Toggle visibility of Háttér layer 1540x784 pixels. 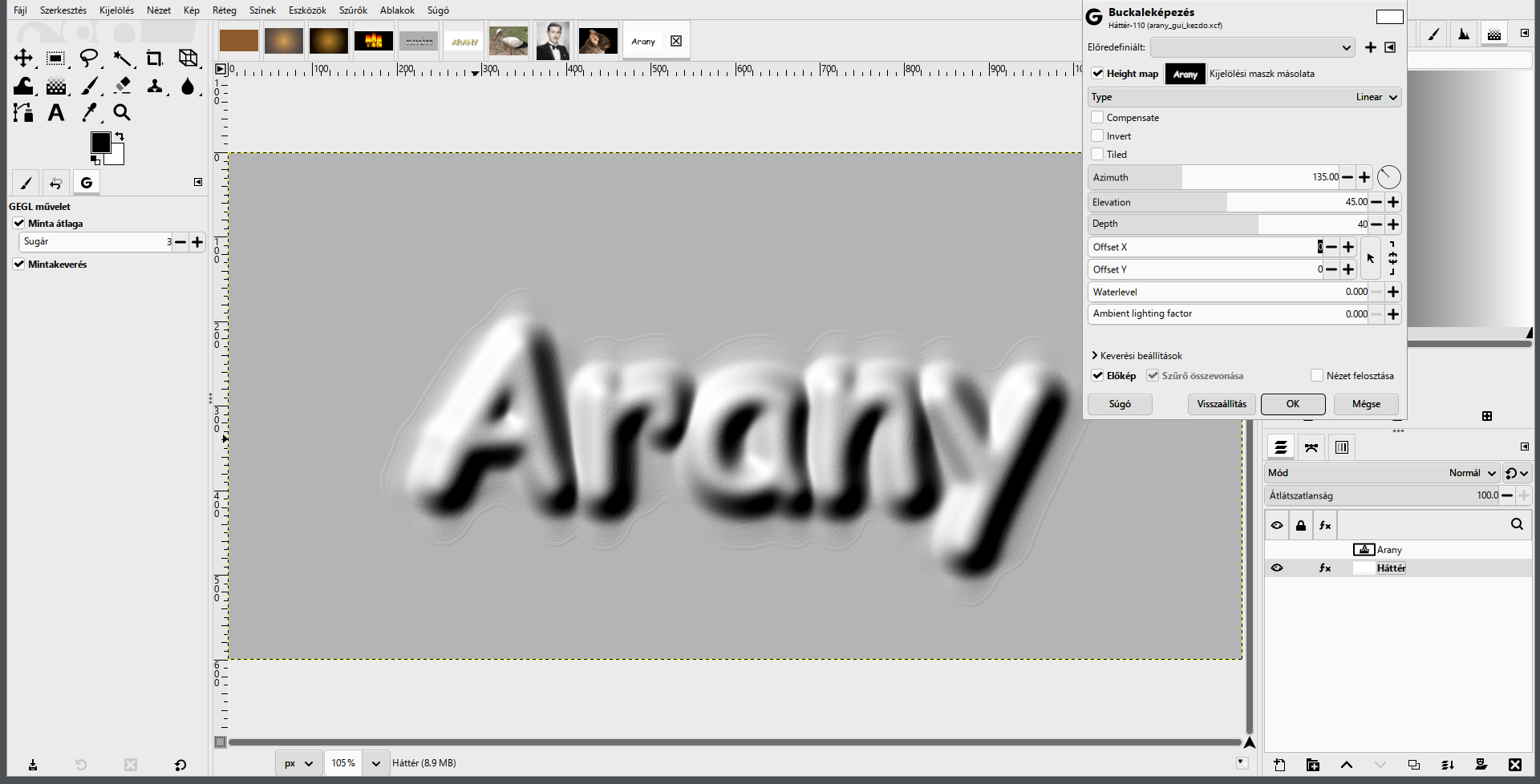pyautogui.click(x=1277, y=568)
